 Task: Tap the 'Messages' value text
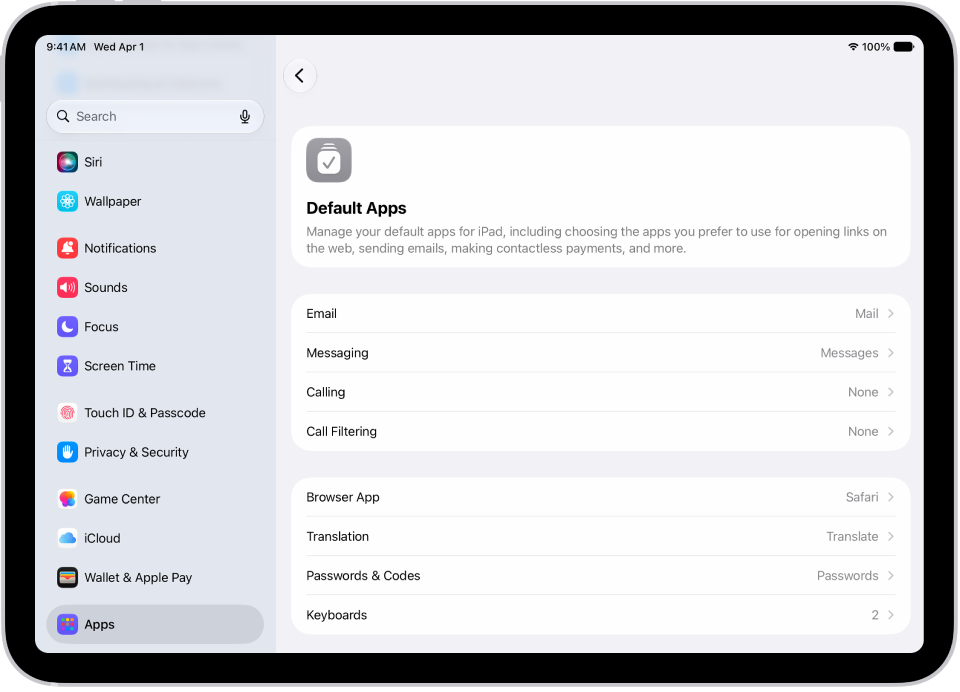pos(849,353)
